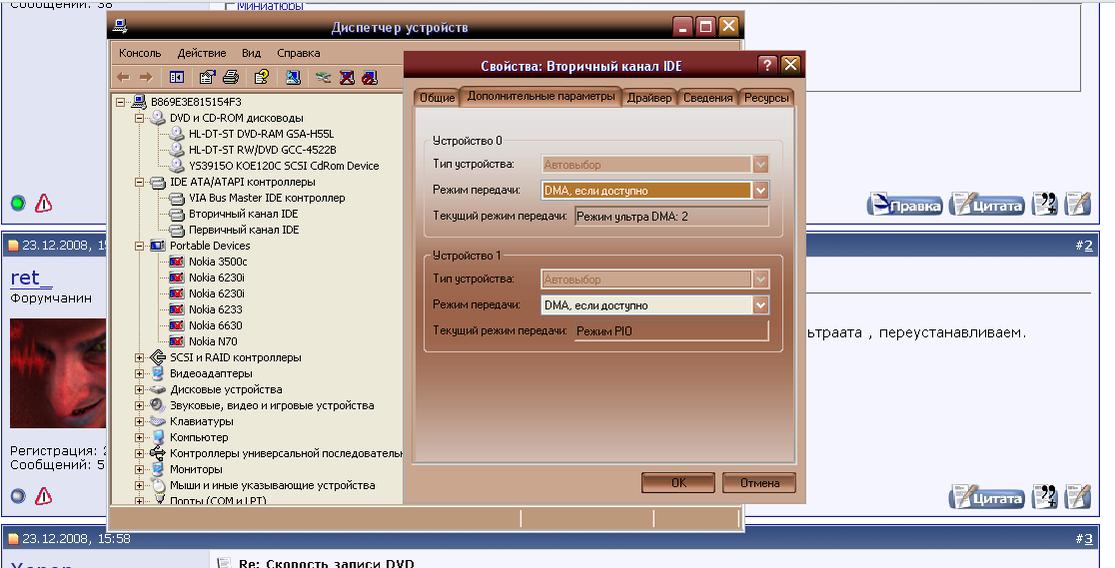Image resolution: width=1115 pixels, height=568 pixels.
Task: Click the Uninstall device toolbar icon
Action: 346,77
